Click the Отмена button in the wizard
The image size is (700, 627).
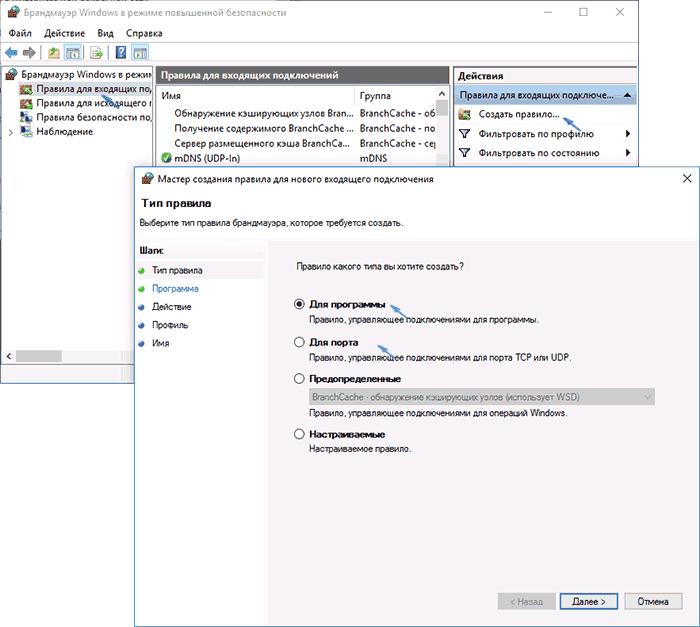pos(653,602)
